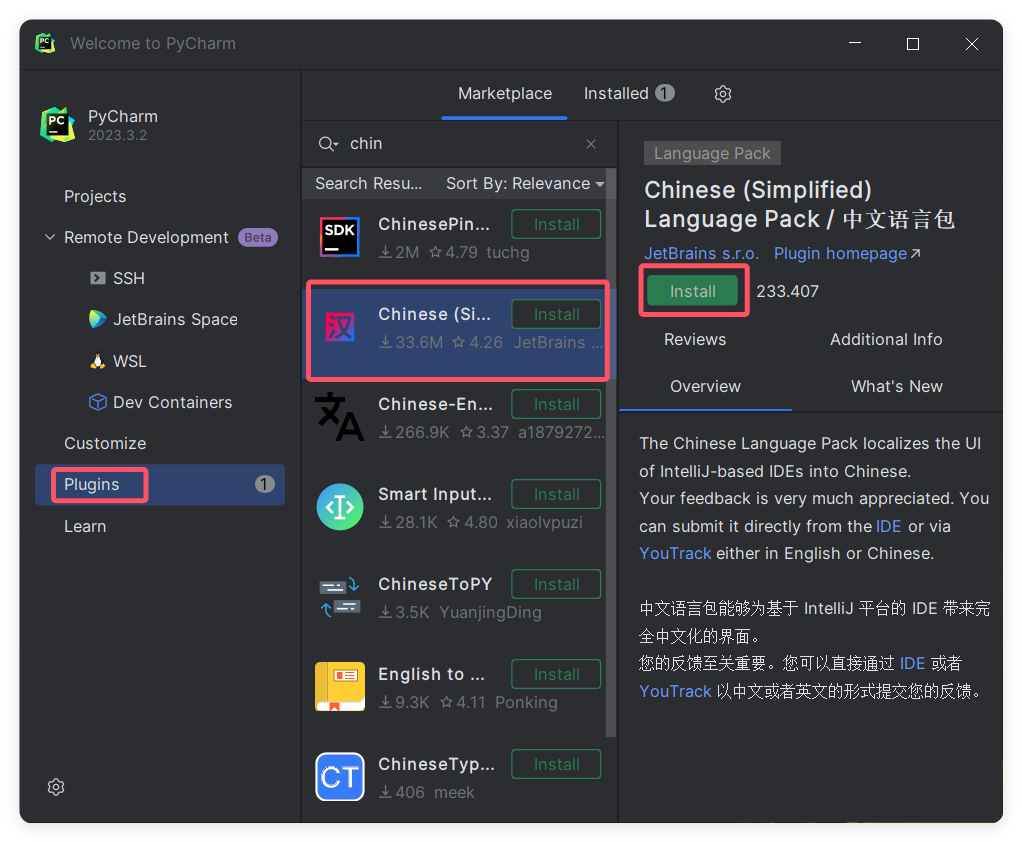Open the What's New tab
The image size is (1022, 842).
896,386
